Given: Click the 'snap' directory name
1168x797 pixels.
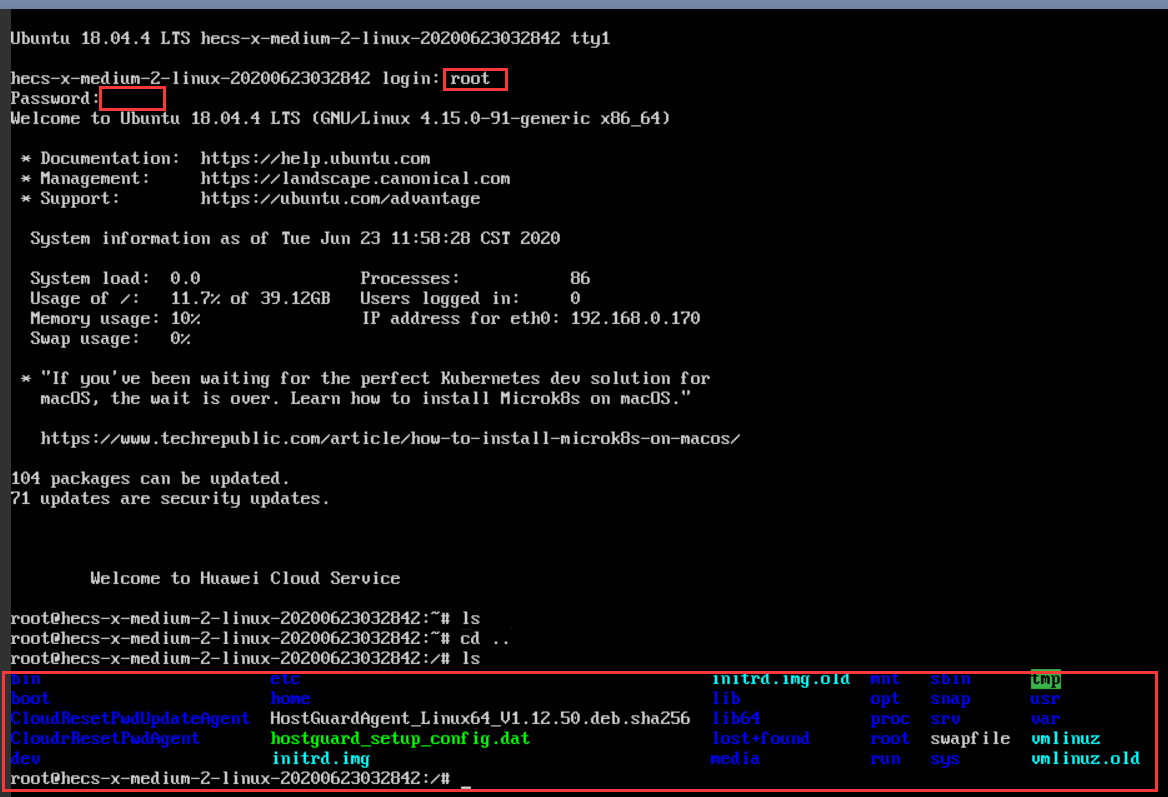Looking at the screenshot, I should [x=950, y=699].
